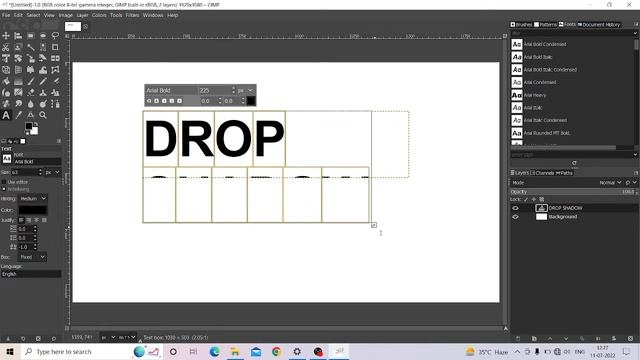This screenshot has width=640, height=360.
Task: Set left text justification
Action: pyautogui.click(x=21, y=220)
